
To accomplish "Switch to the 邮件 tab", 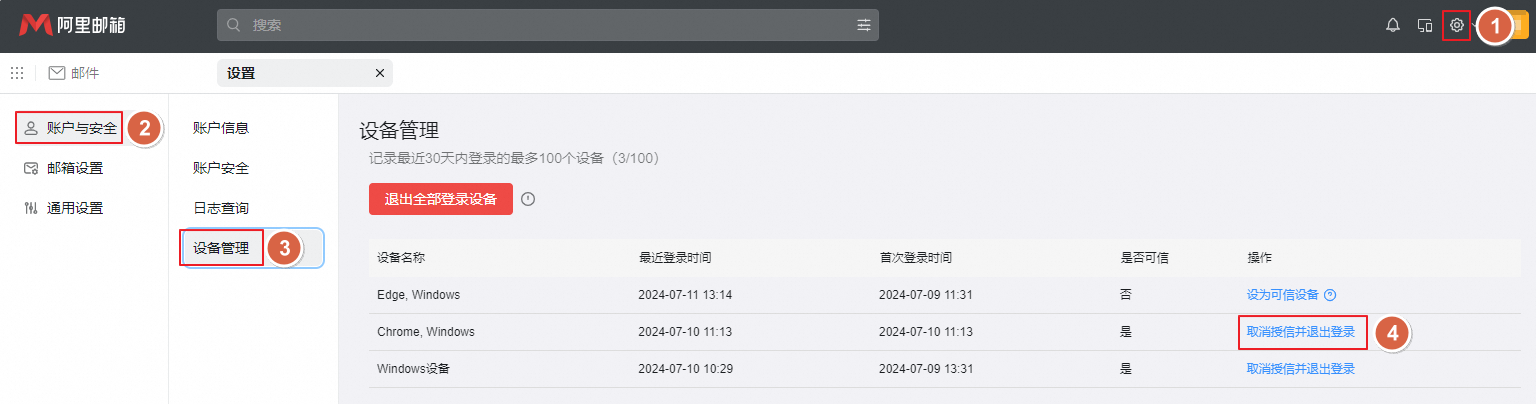I will 74,73.
